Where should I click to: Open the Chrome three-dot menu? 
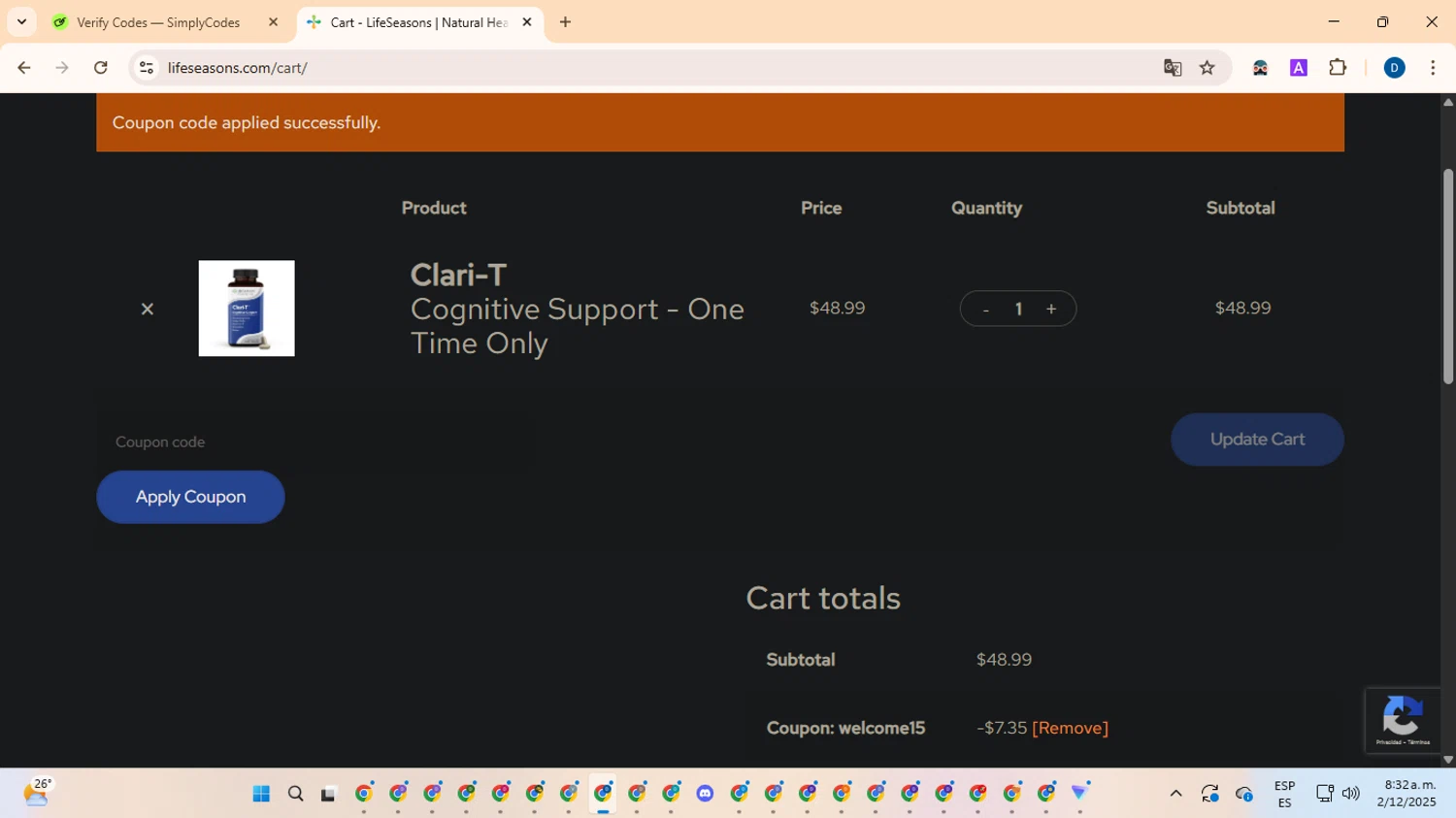1433,68
